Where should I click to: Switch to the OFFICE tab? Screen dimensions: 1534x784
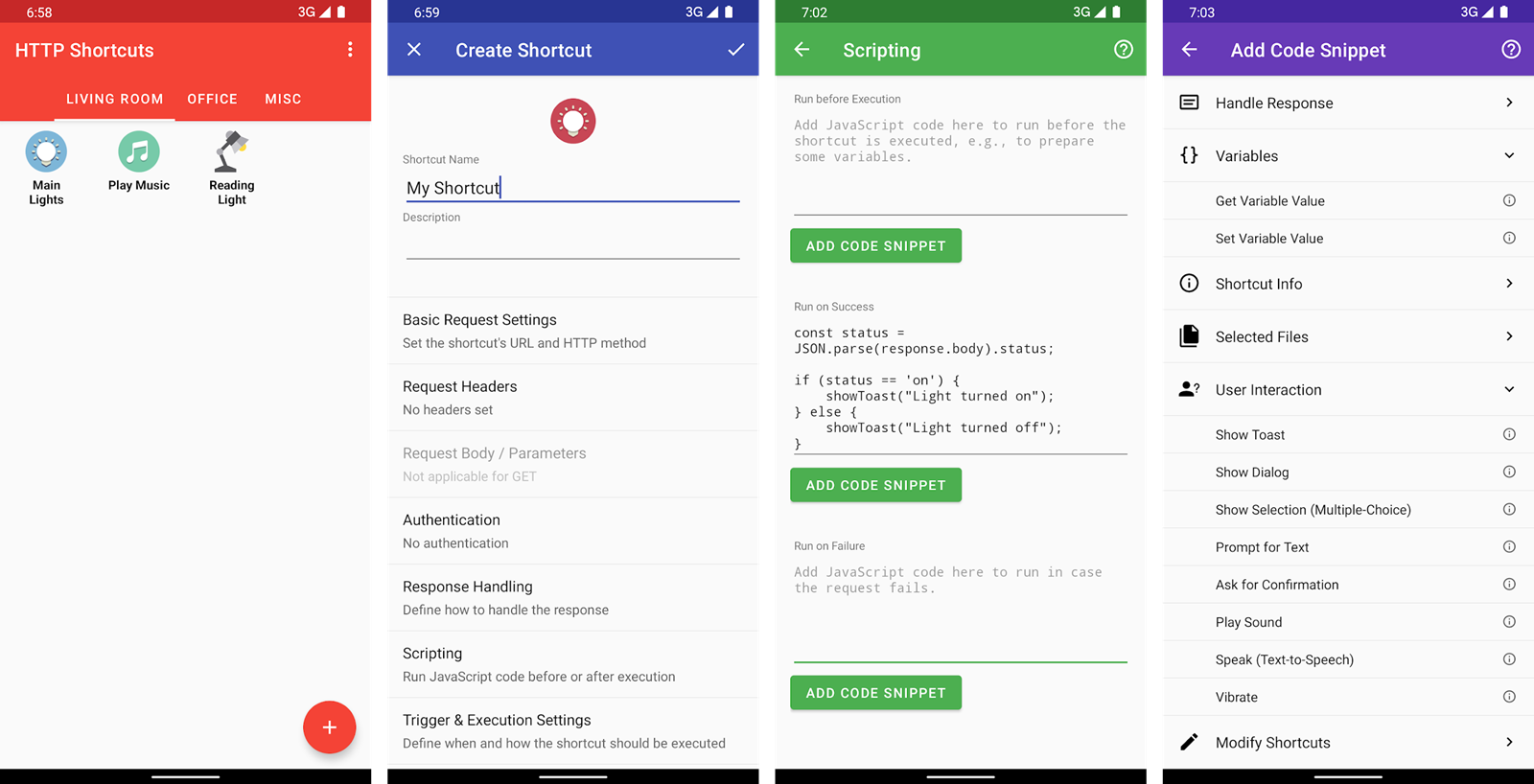(x=212, y=99)
